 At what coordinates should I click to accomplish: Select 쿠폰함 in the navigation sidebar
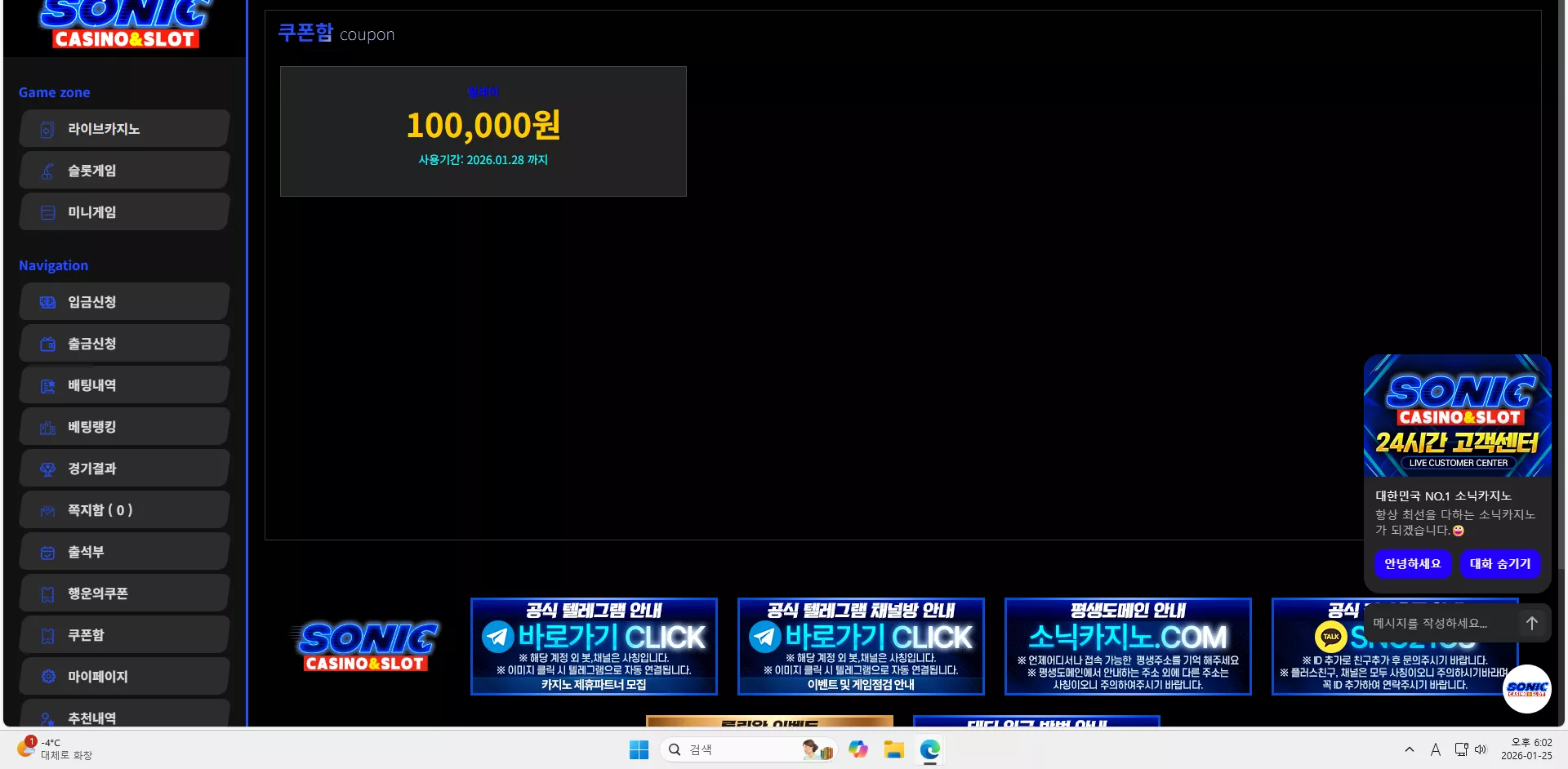(x=124, y=635)
